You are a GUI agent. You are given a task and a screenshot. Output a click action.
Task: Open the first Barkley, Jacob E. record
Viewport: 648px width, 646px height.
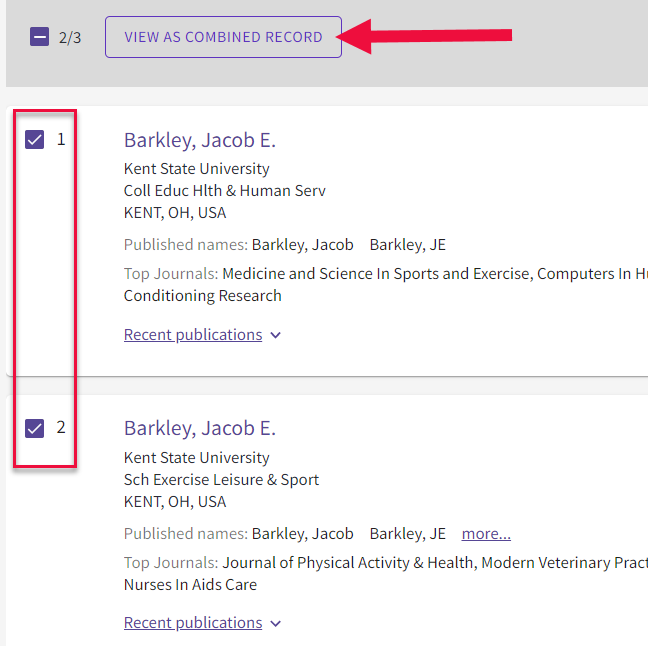[199, 140]
